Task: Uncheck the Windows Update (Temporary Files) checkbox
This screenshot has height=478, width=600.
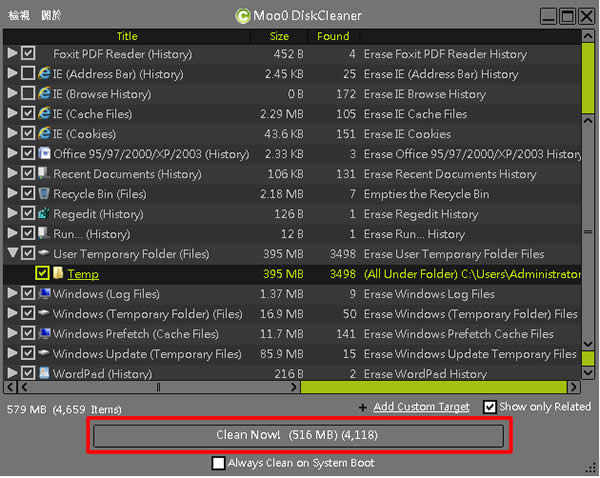Action: tap(28, 353)
